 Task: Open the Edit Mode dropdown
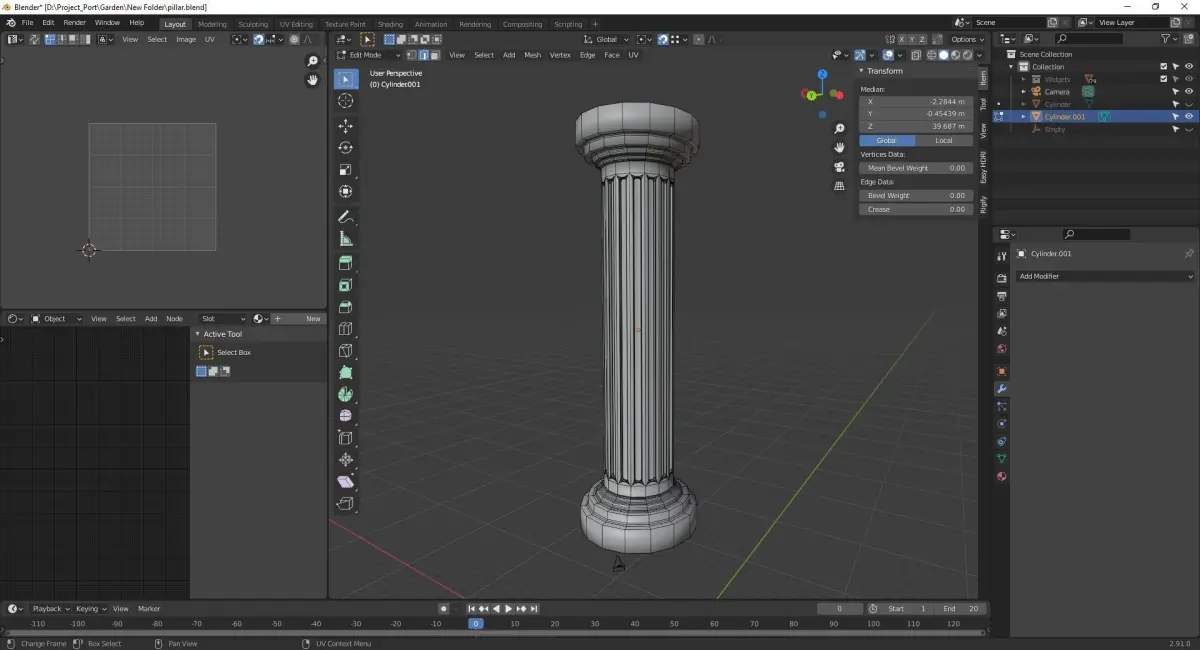pos(368,55)
